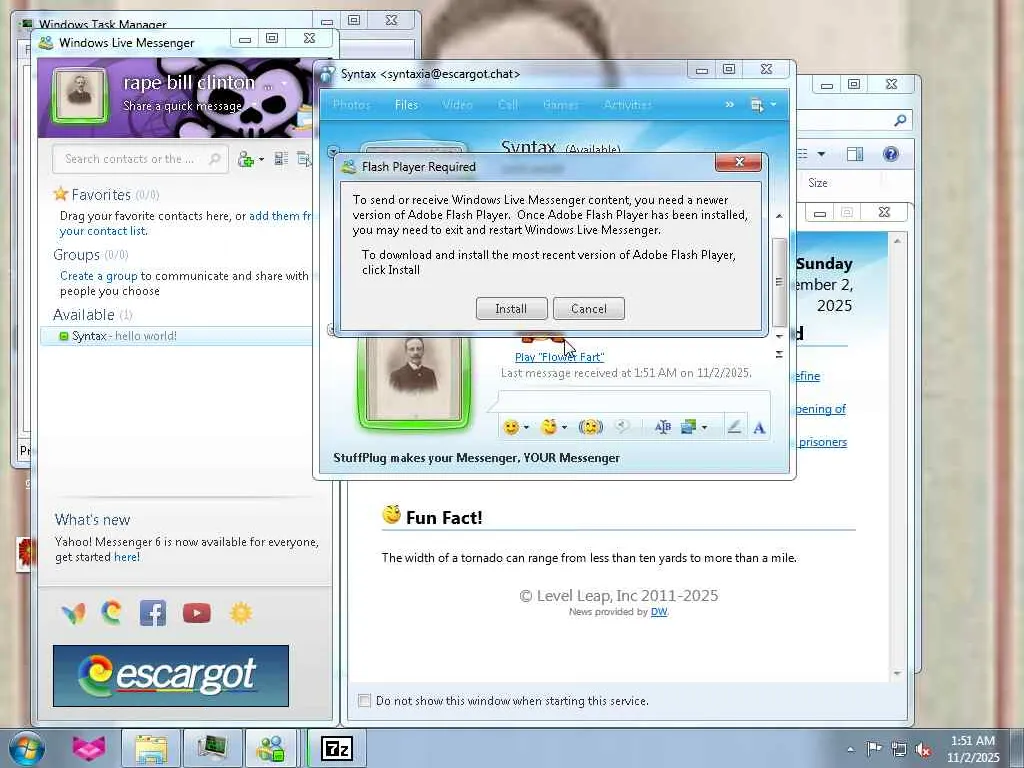Open the emoticon picker smiley
This screenshot has width=1024, height=768.
click(x=511, y=427)
